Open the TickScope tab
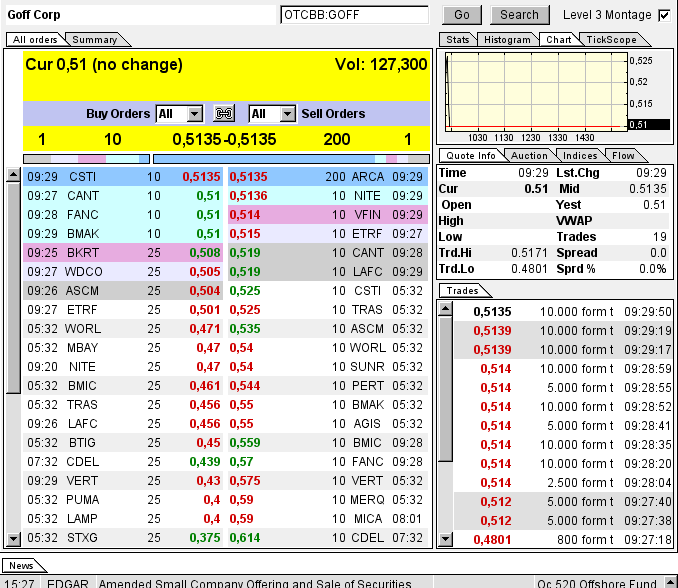The height and width of the screenshot is (588, 678). 611,39
